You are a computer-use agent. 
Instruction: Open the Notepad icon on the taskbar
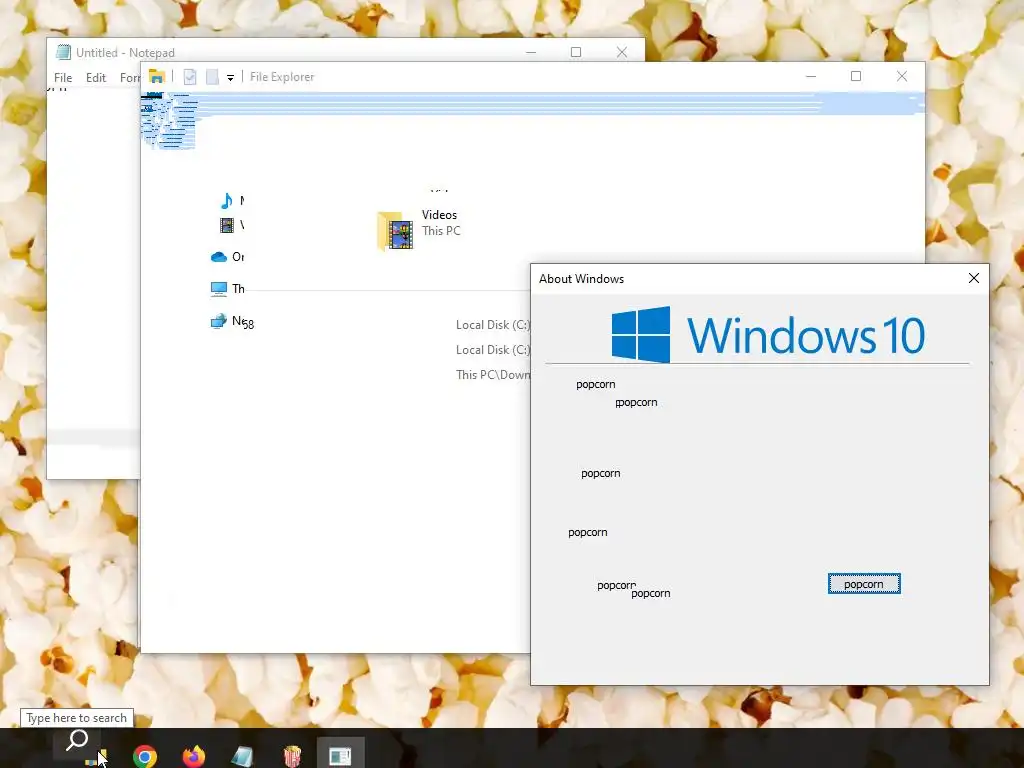point(242,756)
